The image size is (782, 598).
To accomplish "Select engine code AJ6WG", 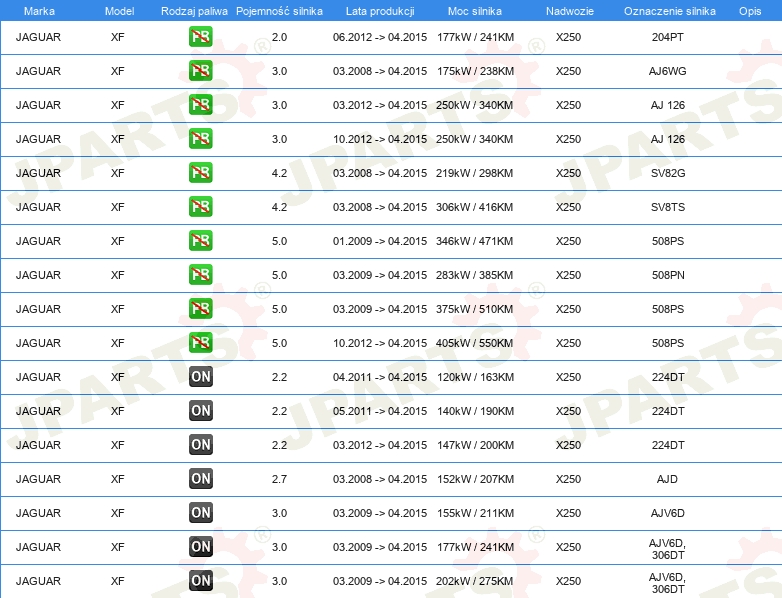I will (667, 71).
